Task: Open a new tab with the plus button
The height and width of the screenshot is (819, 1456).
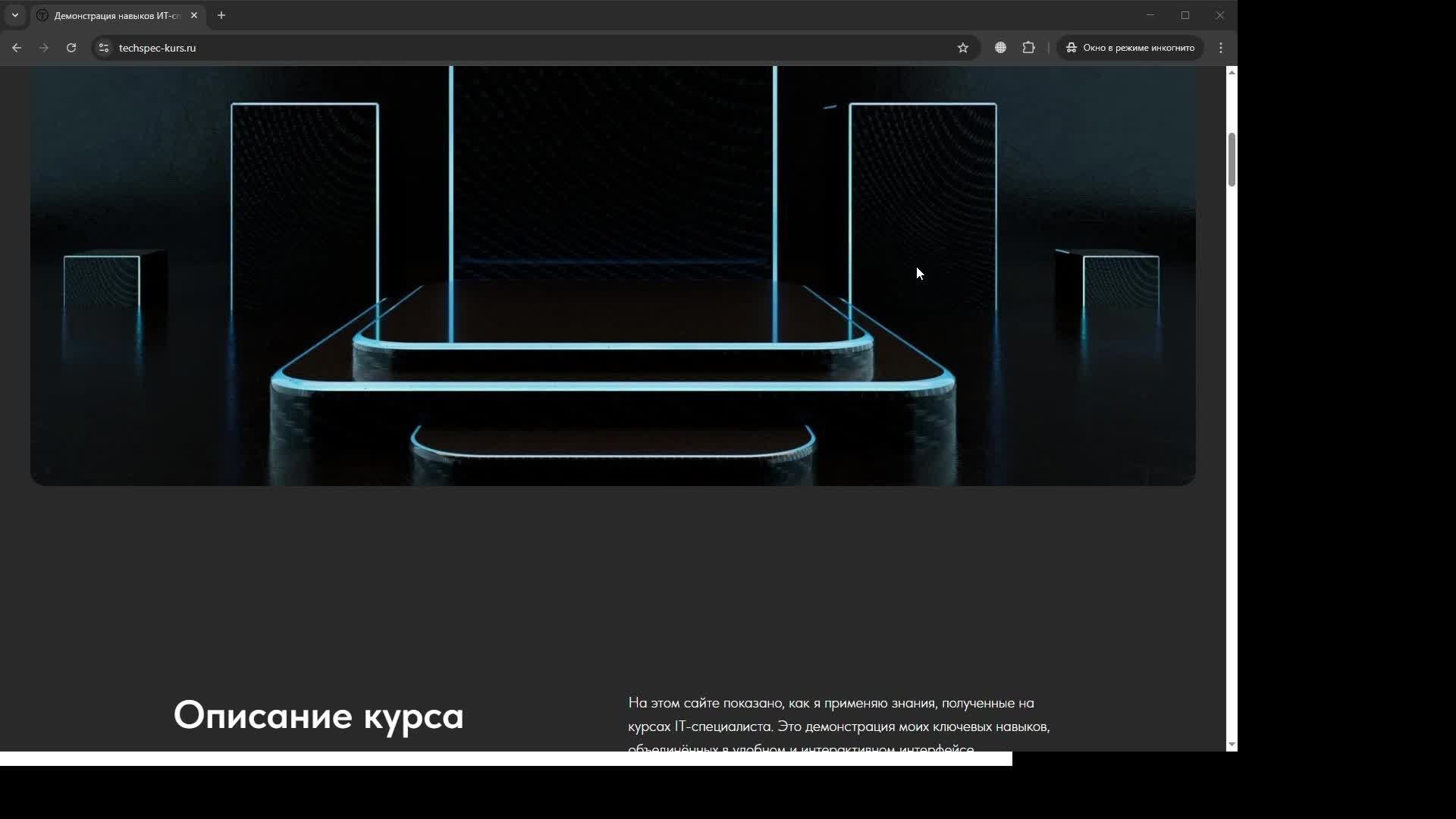Action: [x=221, y=15]
